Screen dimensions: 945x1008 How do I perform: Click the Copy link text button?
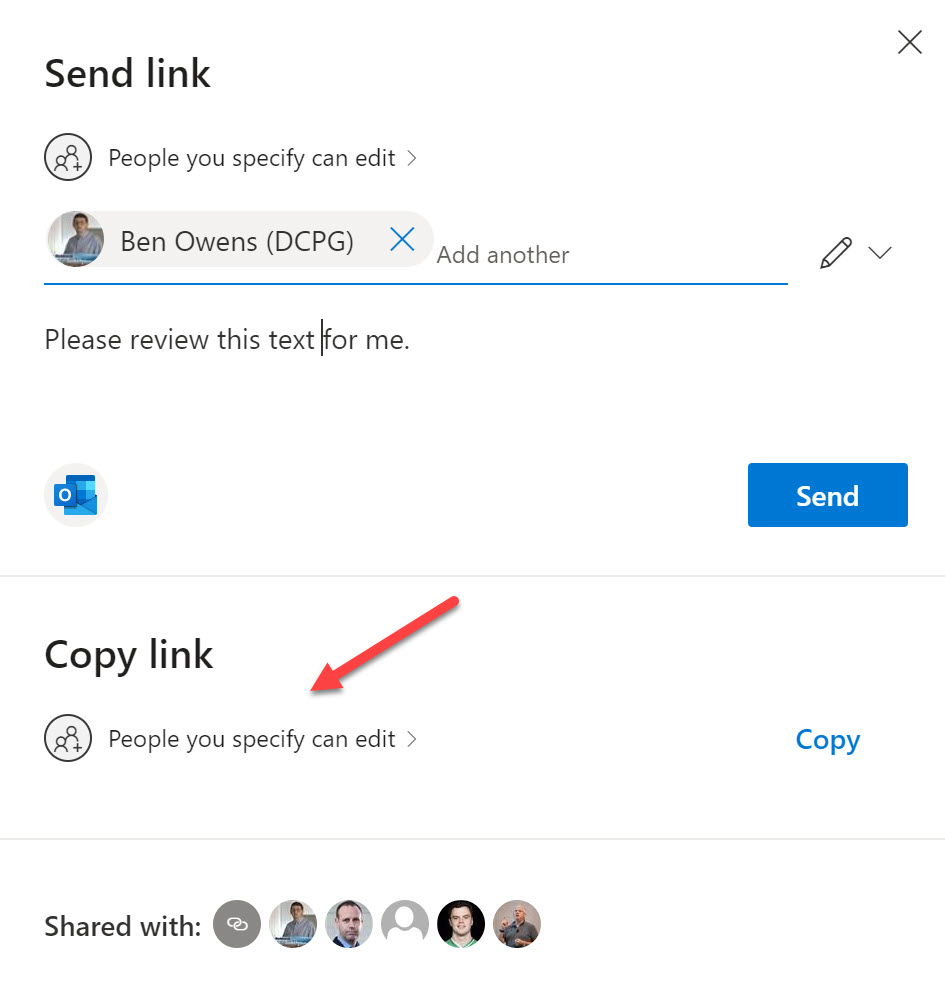coord(827,739)
